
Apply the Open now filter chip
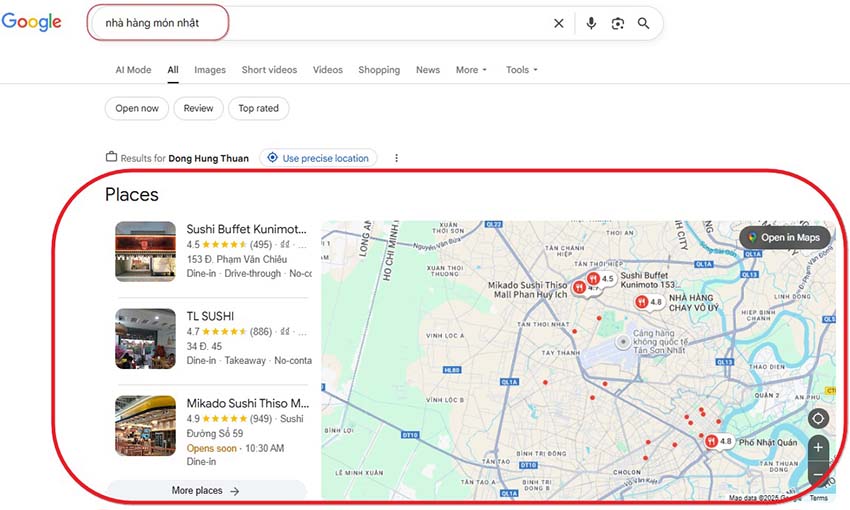[137, 108]
